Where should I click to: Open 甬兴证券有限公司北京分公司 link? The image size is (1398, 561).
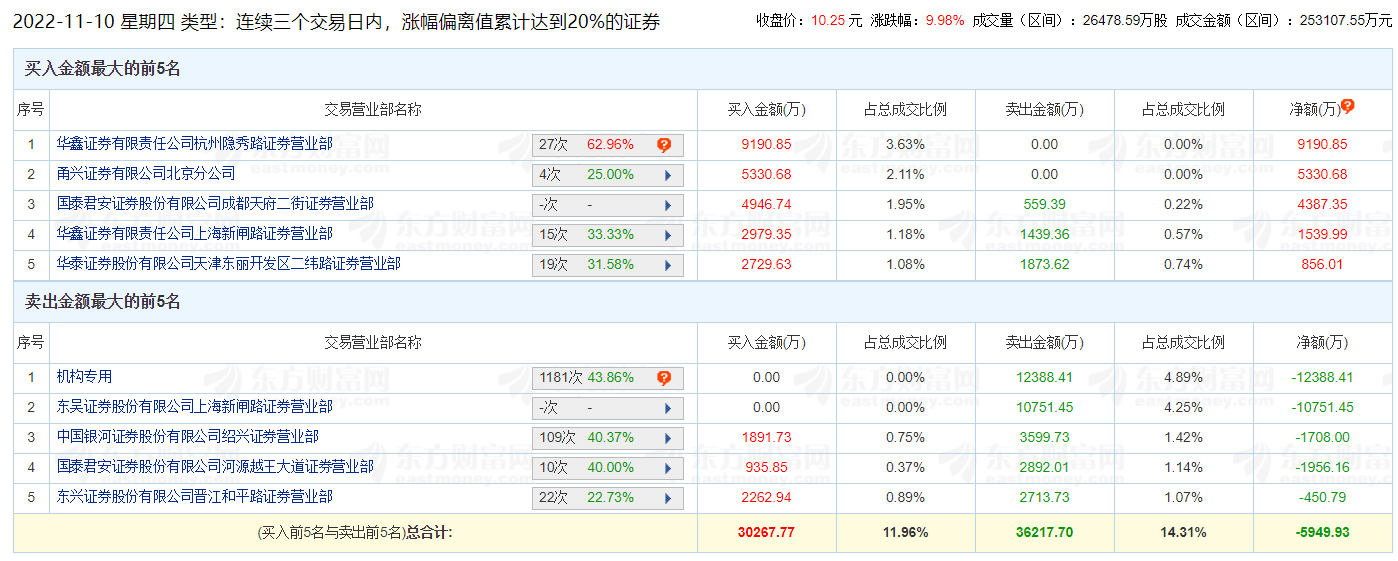pos(146,174)
